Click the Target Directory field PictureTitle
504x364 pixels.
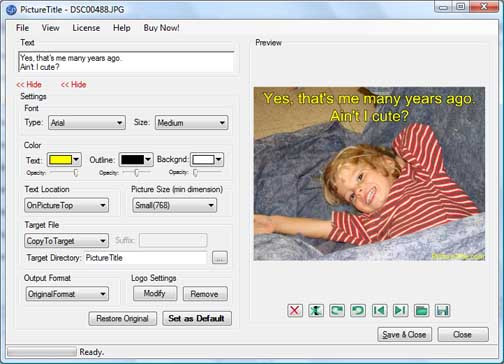(145, 258)
